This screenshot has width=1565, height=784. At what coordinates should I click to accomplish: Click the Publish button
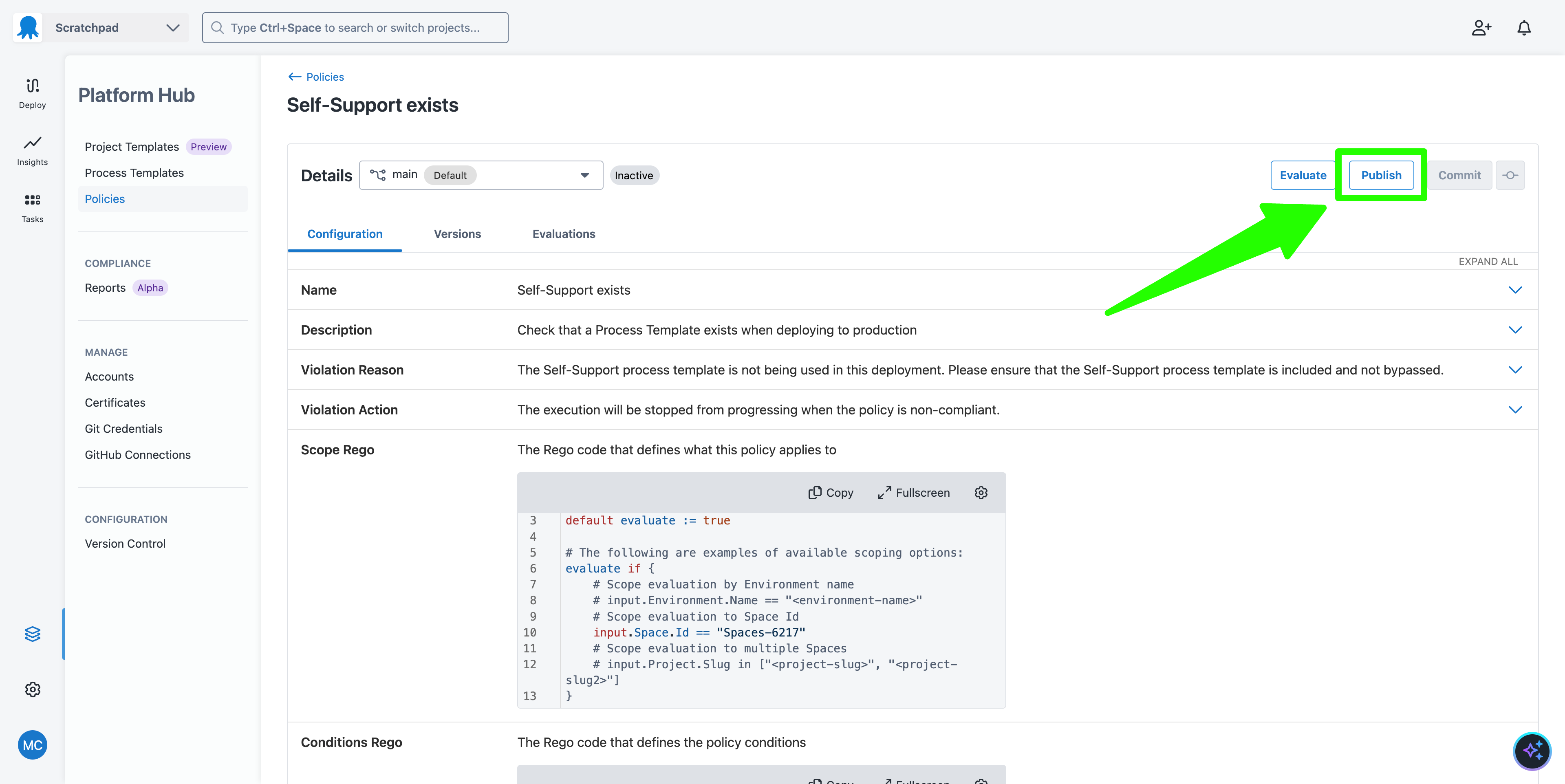coord(1381,176)
